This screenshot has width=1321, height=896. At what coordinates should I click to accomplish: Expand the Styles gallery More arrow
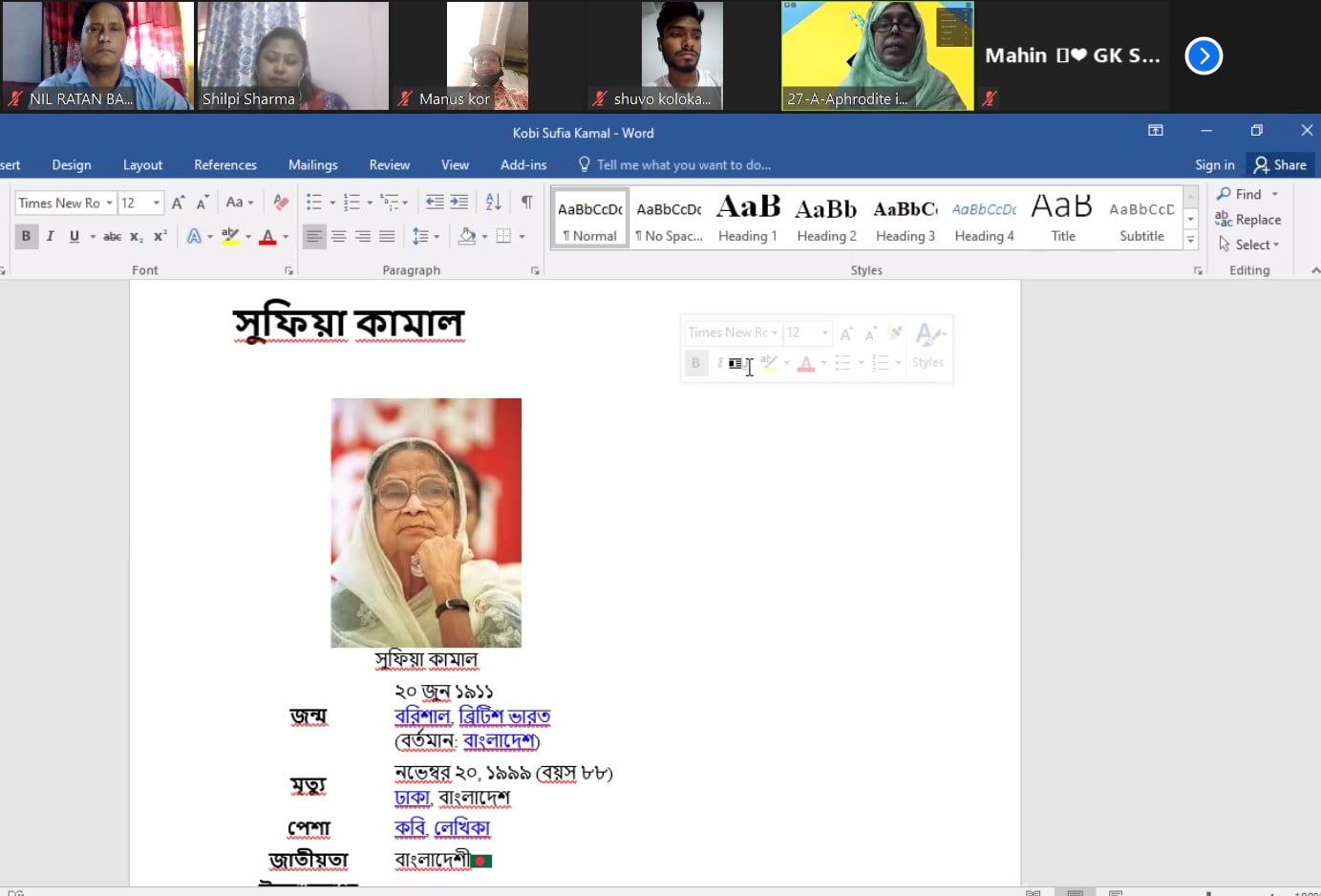1190,241
